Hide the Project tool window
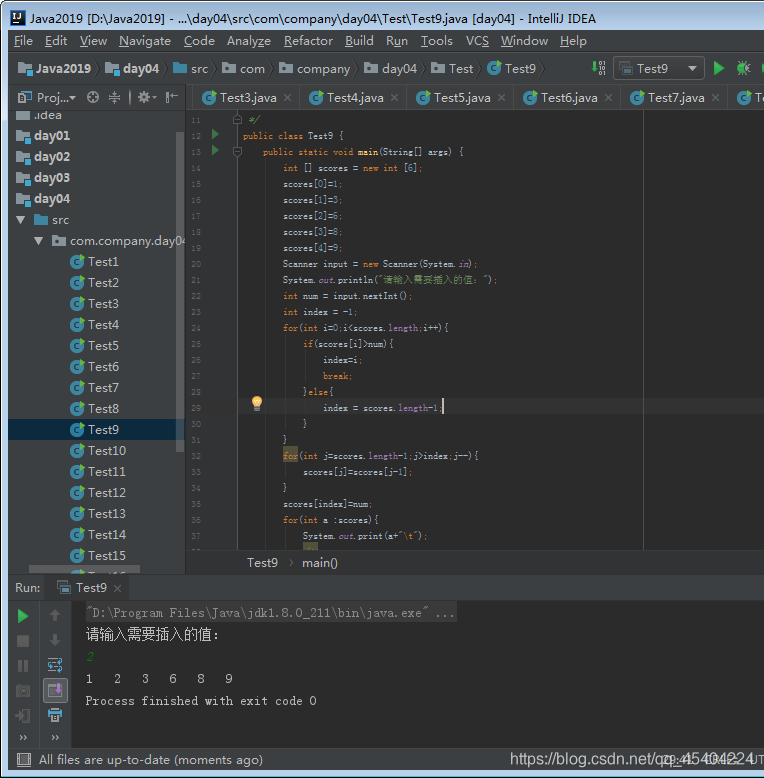764x778 pixels. pos(172,97)
